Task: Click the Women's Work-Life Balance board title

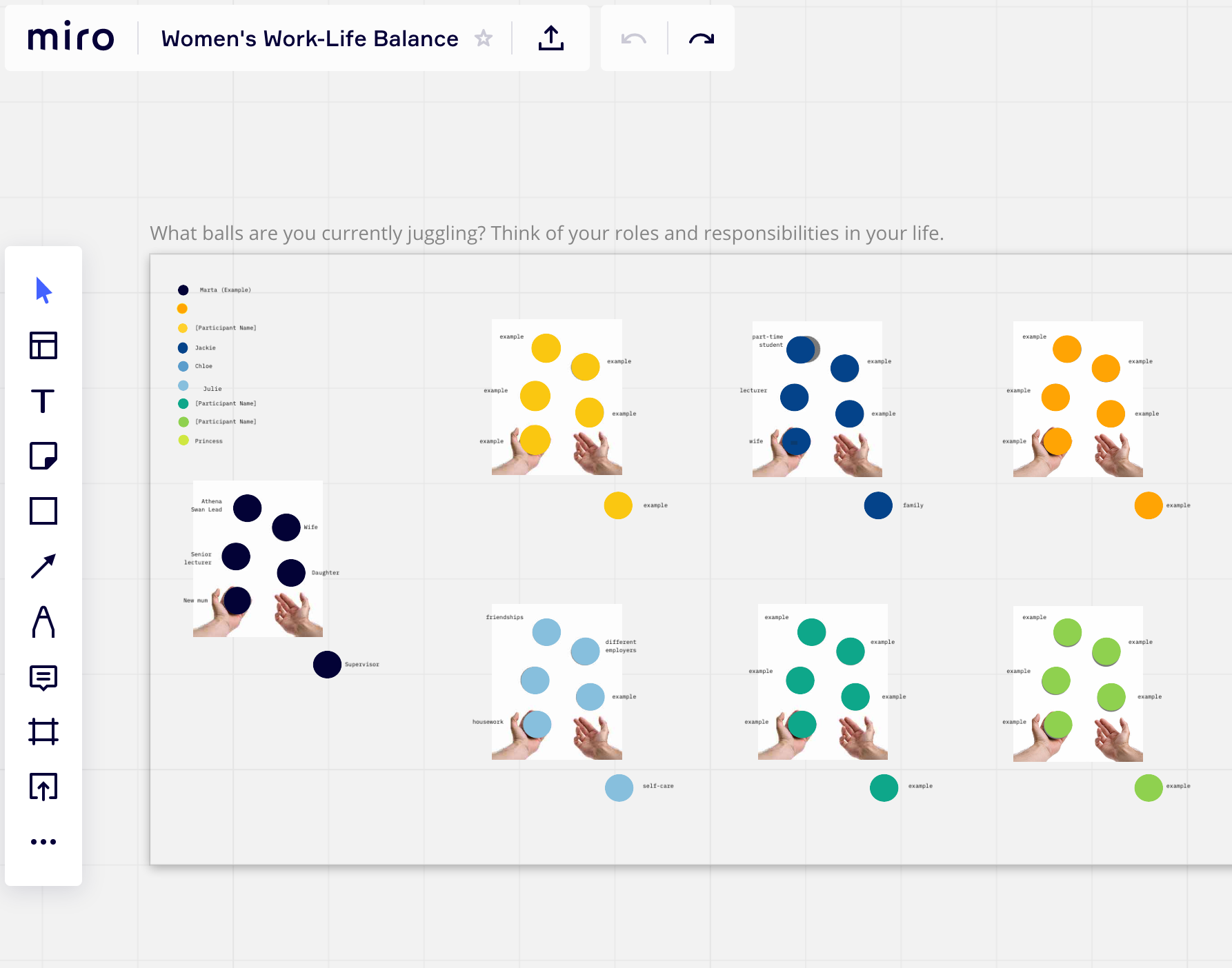Action: pyautogui.click(x=310, y=39)
